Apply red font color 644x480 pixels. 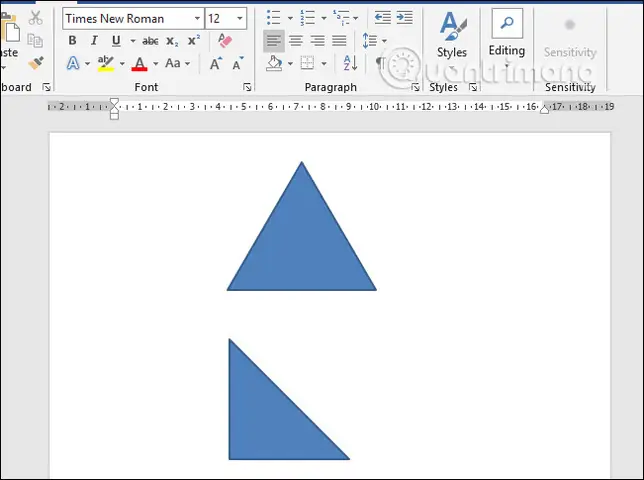click(x=140, y=64)
